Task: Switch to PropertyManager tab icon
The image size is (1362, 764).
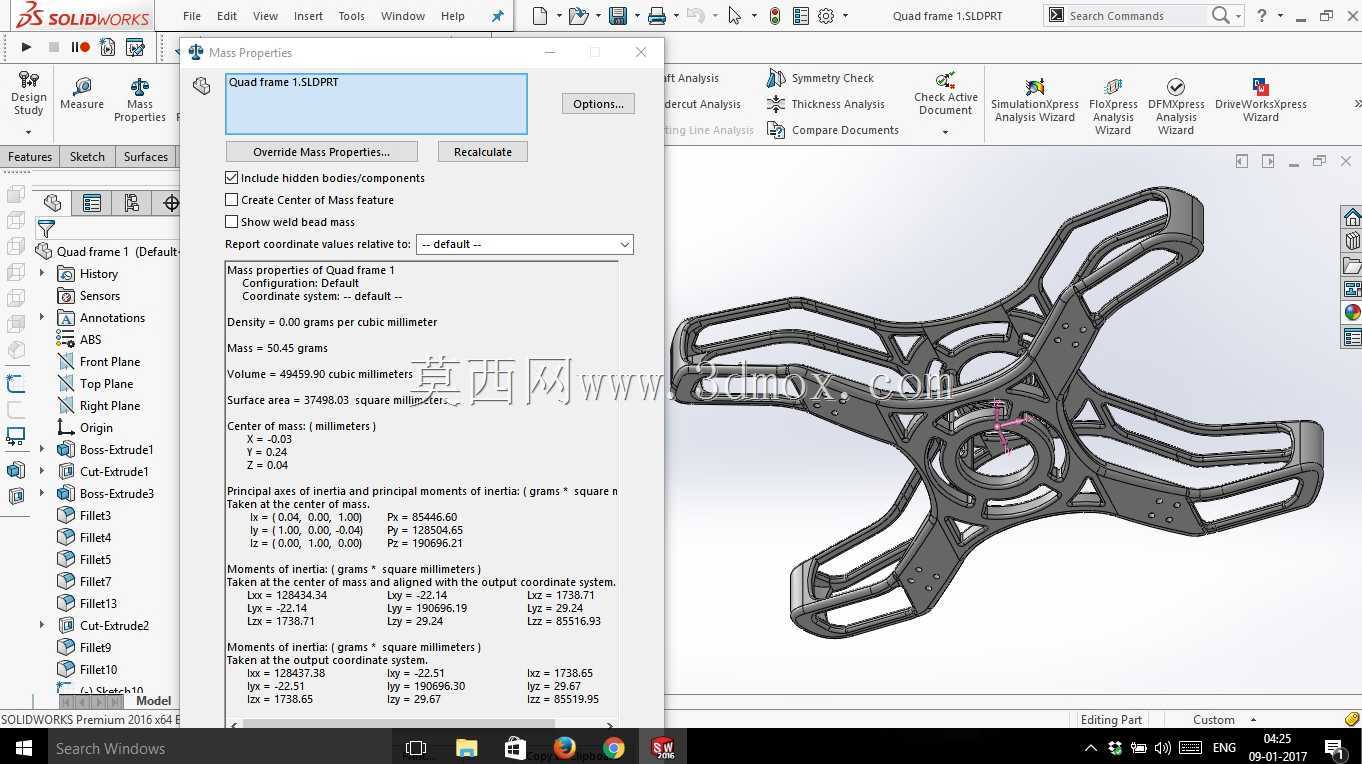Action: click(x=92, y=203)
